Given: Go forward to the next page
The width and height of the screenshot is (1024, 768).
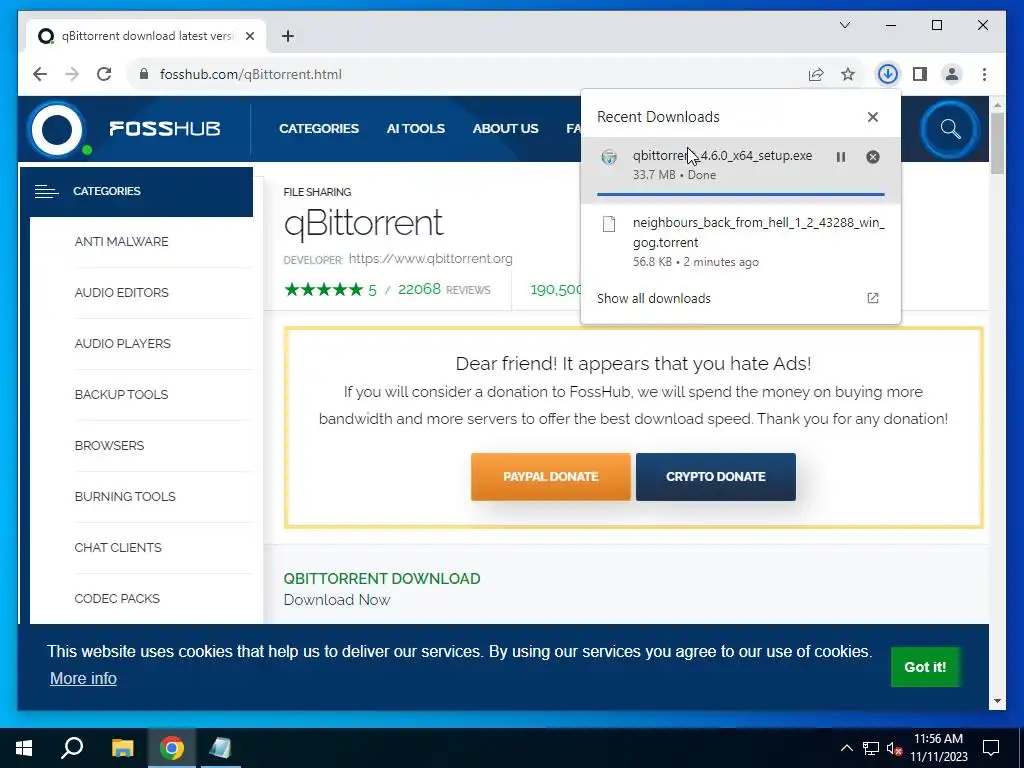Looking at the screenshot, I should coord(72,74).
